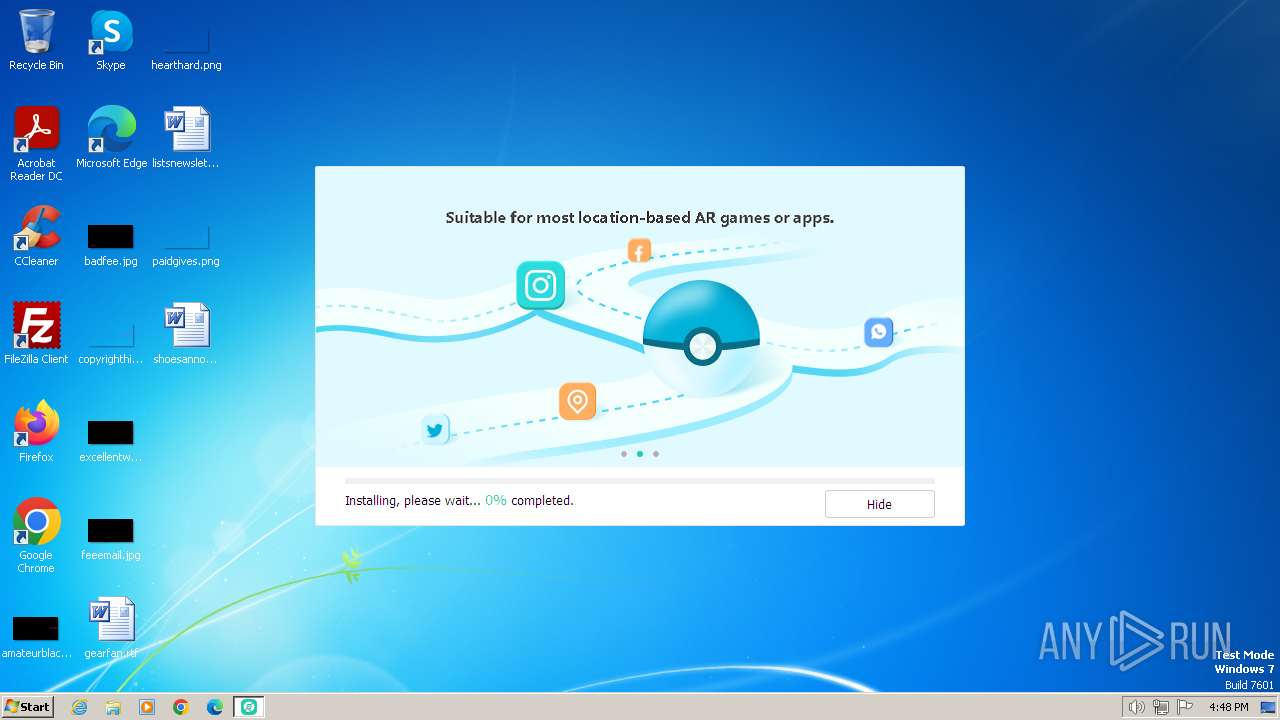This screenshot has width=1280, height=720.
Task: Select excellentw... desktop file
Action: click(x=111, y=440)
